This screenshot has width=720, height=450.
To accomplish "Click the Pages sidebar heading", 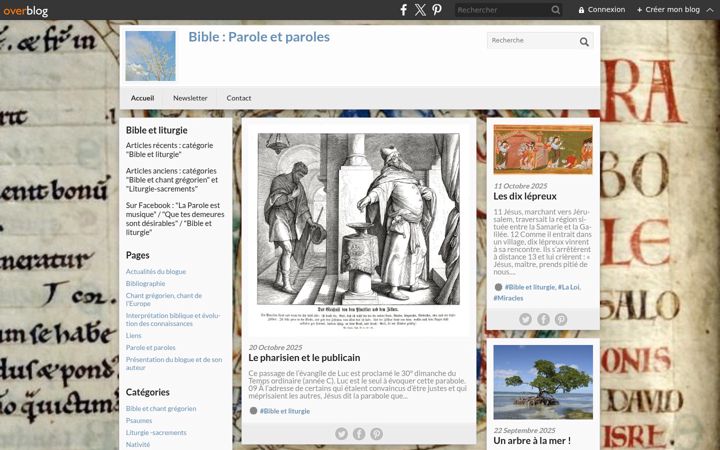I will click(x=137, y=255).
